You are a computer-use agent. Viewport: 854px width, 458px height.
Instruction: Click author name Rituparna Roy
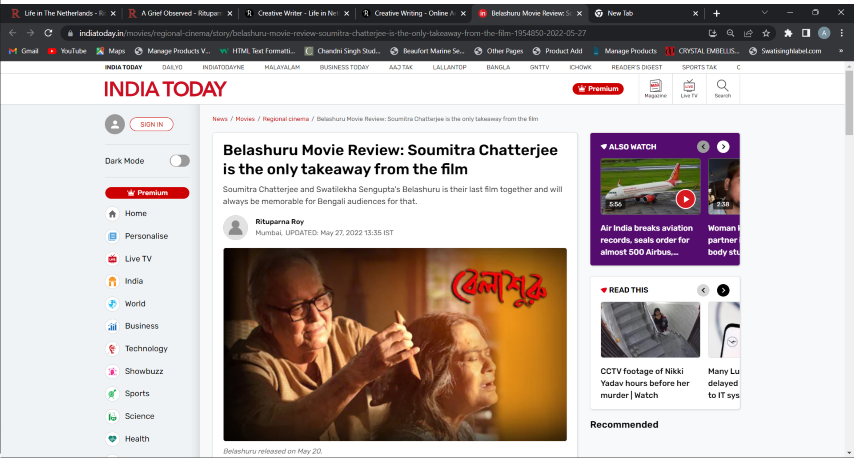279,222
